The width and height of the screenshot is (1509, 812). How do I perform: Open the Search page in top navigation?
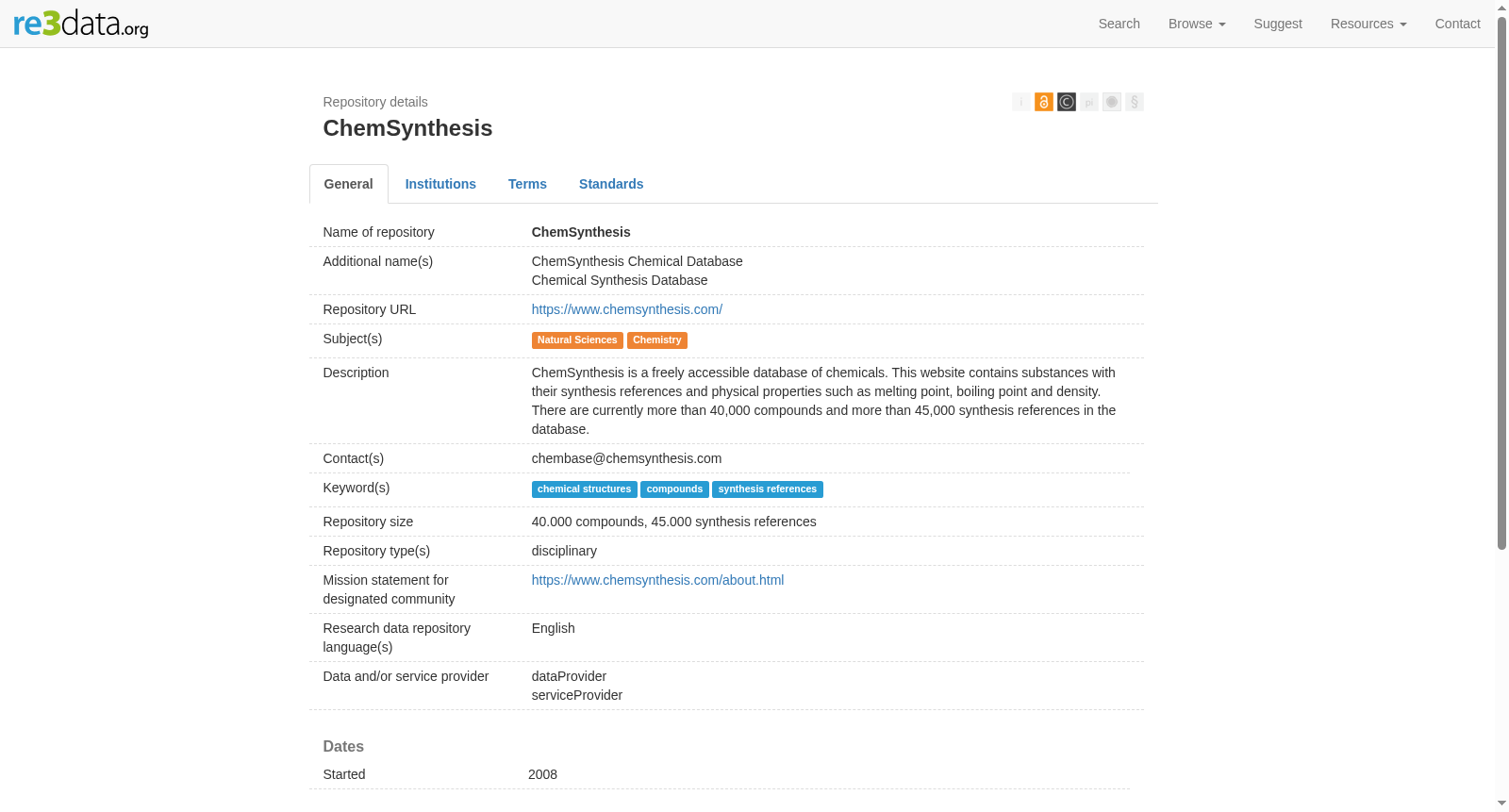(x=1119, y=24)
